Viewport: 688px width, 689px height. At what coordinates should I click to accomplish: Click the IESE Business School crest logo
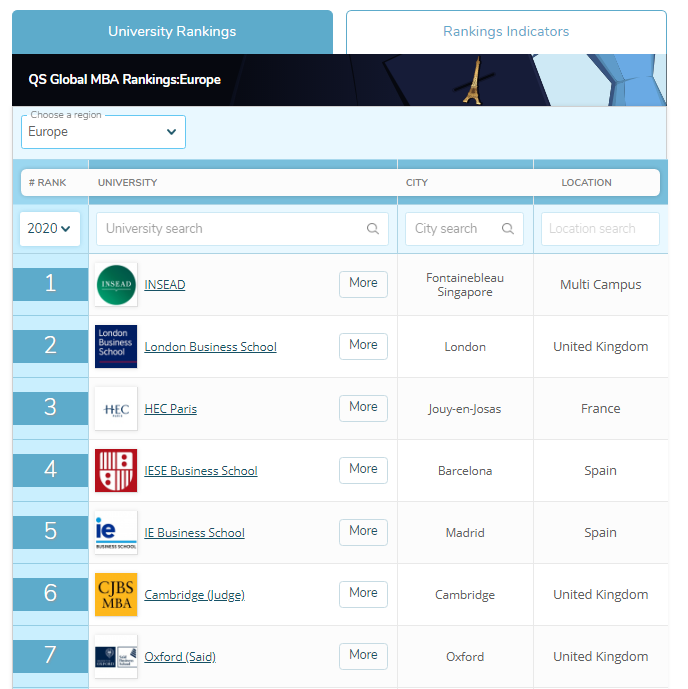[x=116, y=471]
